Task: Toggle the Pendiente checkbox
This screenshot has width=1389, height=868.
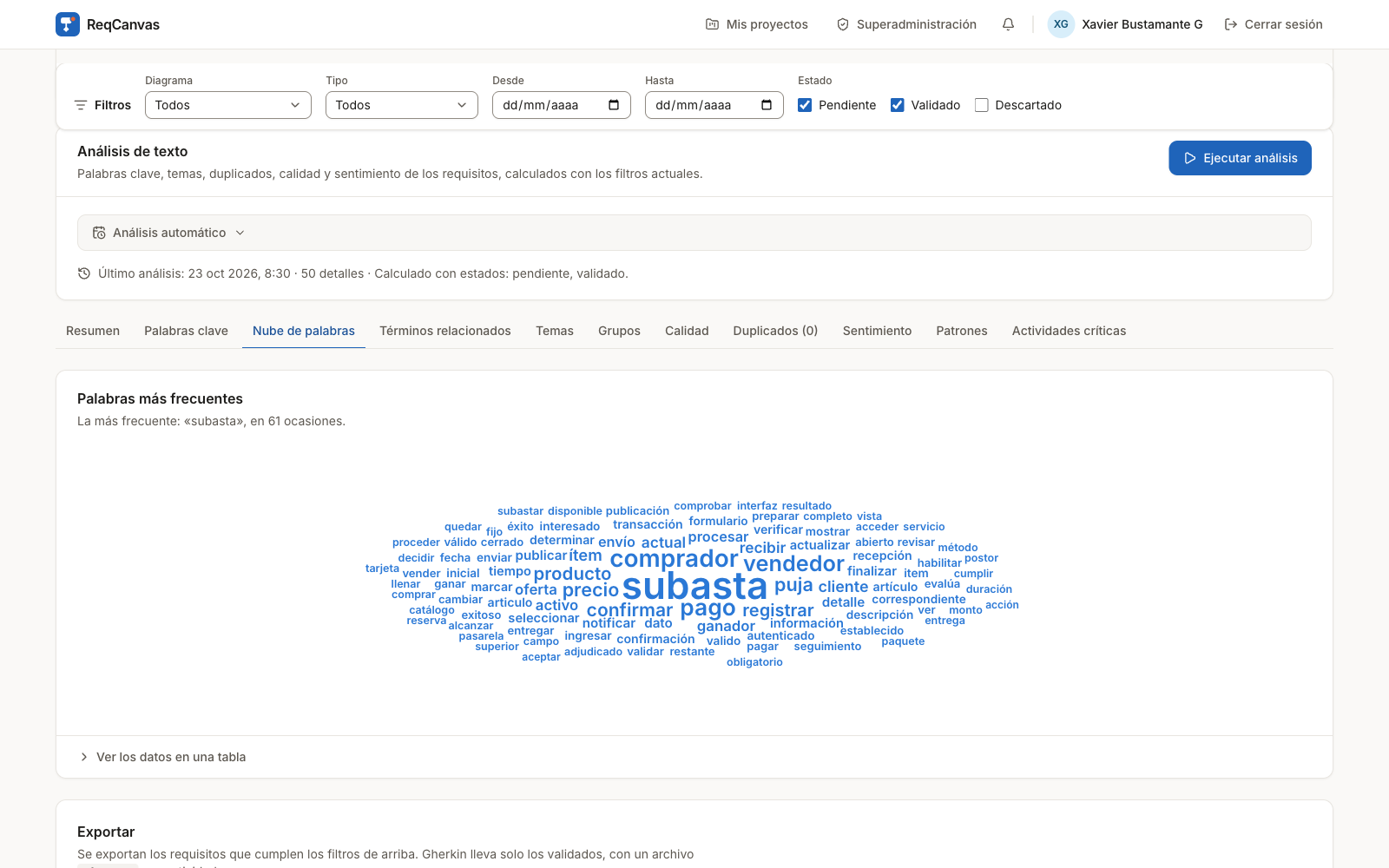Action: (x=805, y=105)
